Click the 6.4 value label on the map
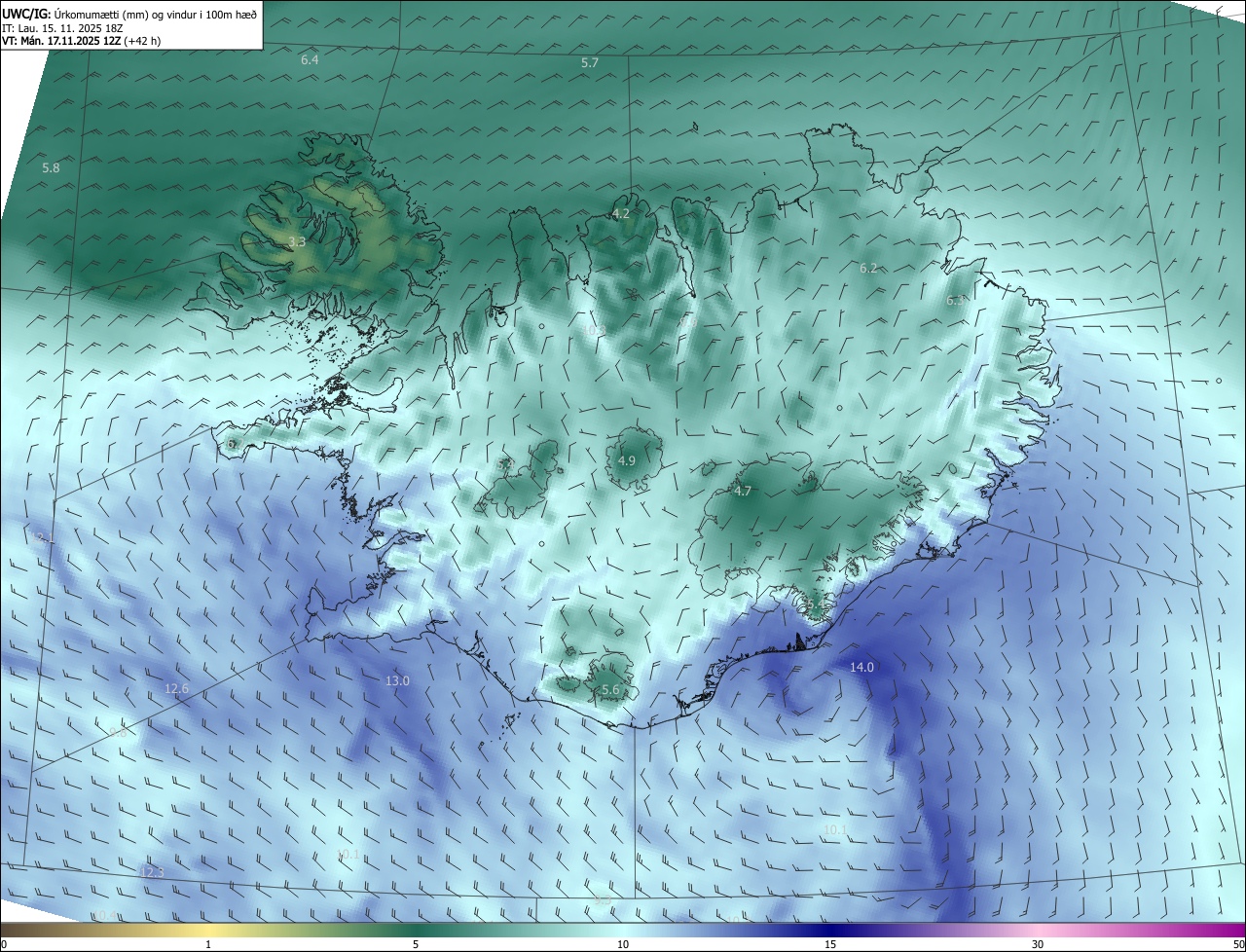 310,60
